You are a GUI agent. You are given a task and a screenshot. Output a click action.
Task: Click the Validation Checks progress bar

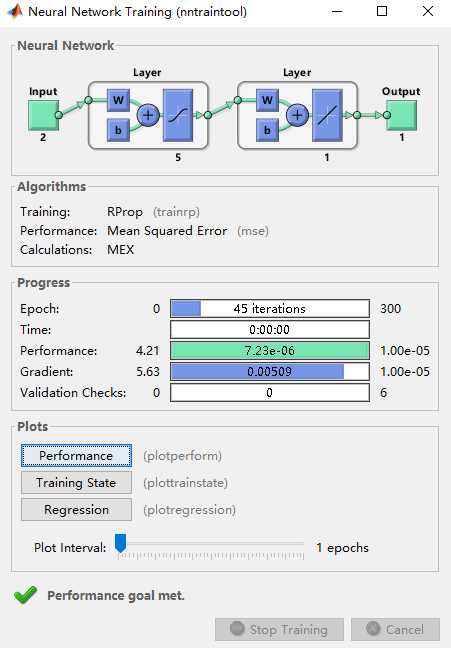tap(270, 393)
